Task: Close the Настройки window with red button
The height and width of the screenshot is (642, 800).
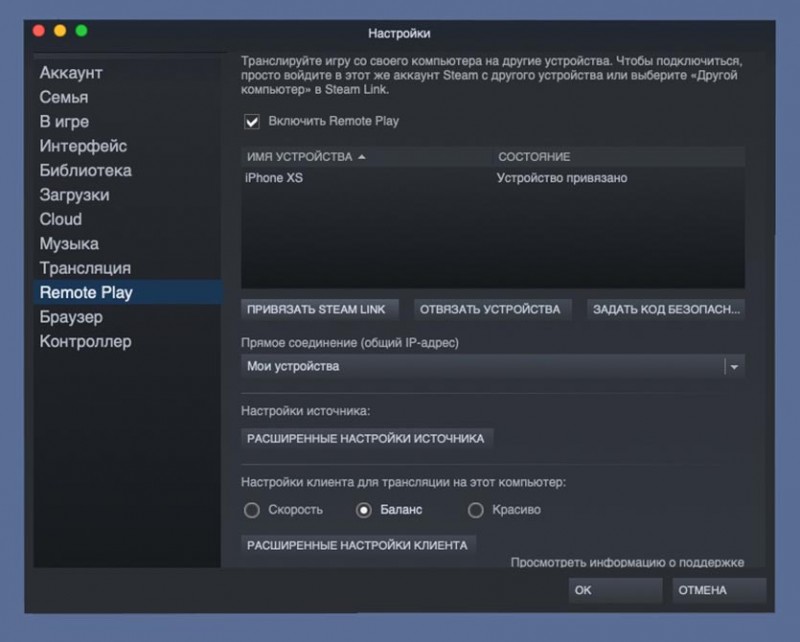Action: tap(39, 31)
